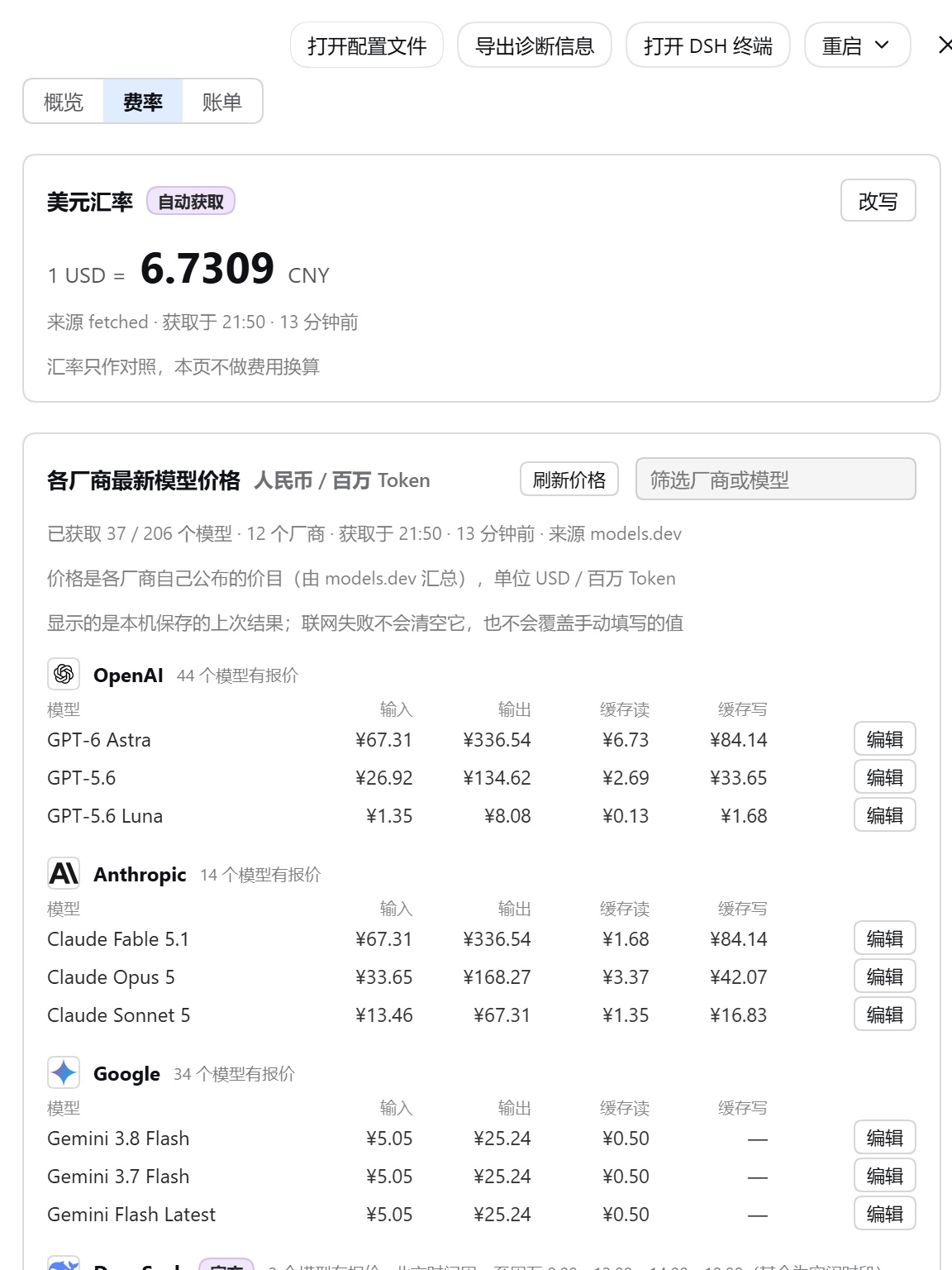Click 改写 to override exchange rate
Screen dimensions: 952x1270
point(878,201)
